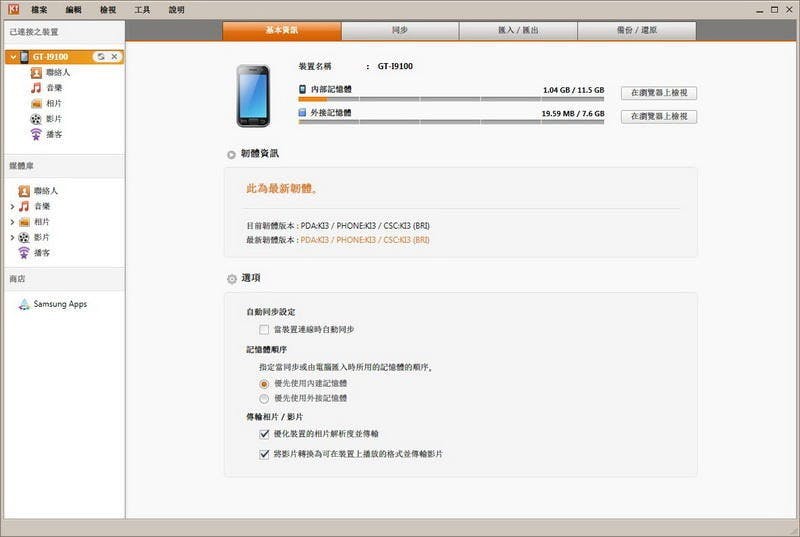Click the 19.59 MB / 7.6 GB value
Screen dimensions: 800x537
[x=573, y=114]
